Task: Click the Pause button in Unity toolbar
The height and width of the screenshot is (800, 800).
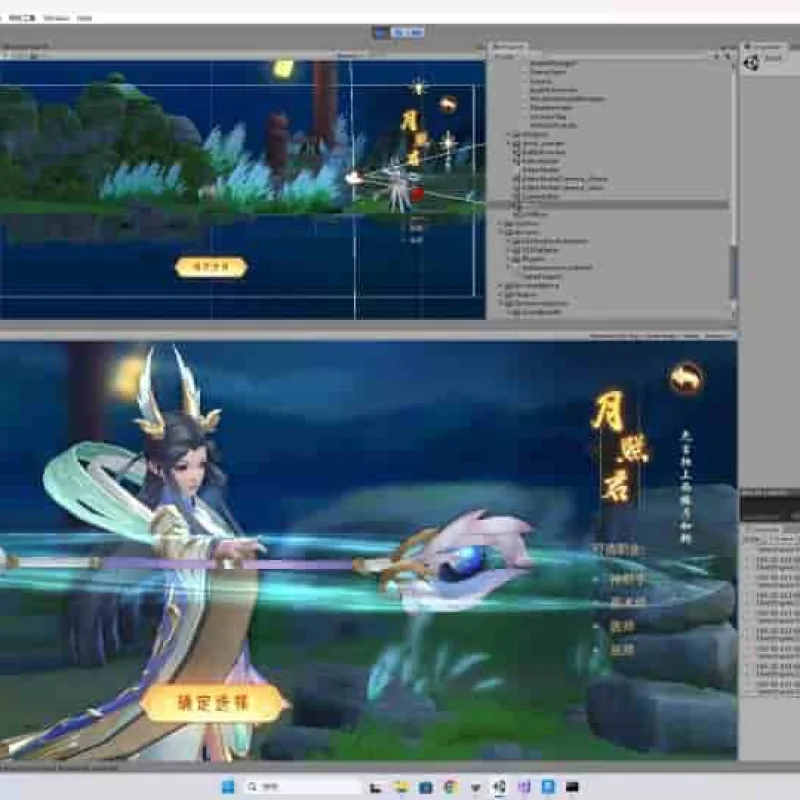Action: tap(399, 33)
